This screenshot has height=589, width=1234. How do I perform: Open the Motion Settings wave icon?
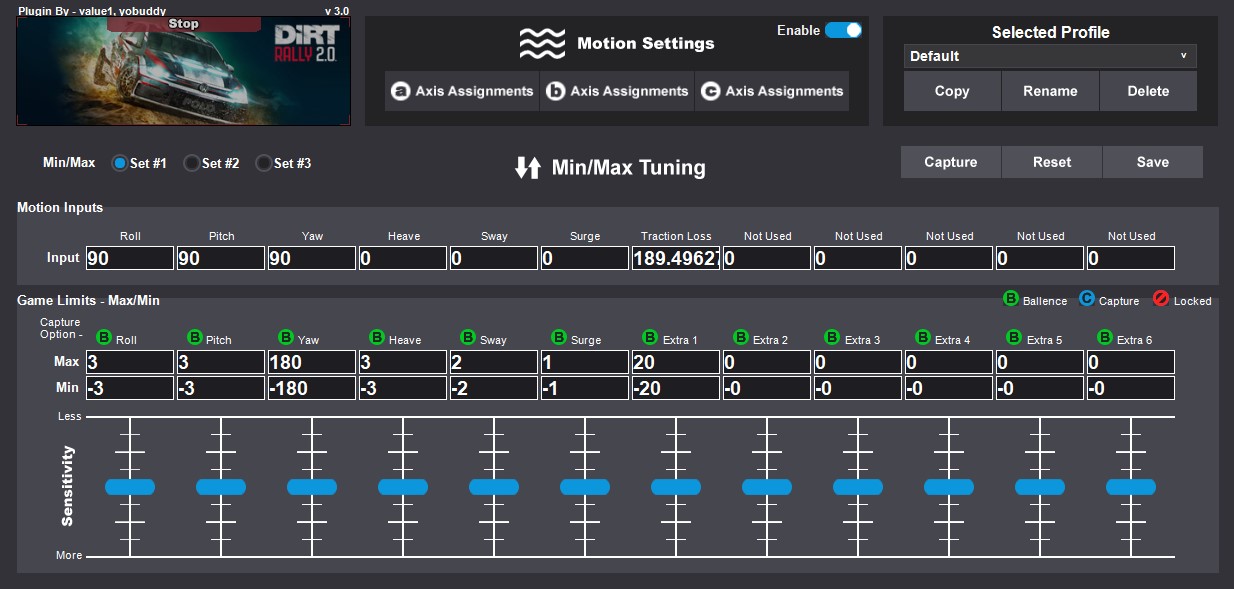[542, 43]
